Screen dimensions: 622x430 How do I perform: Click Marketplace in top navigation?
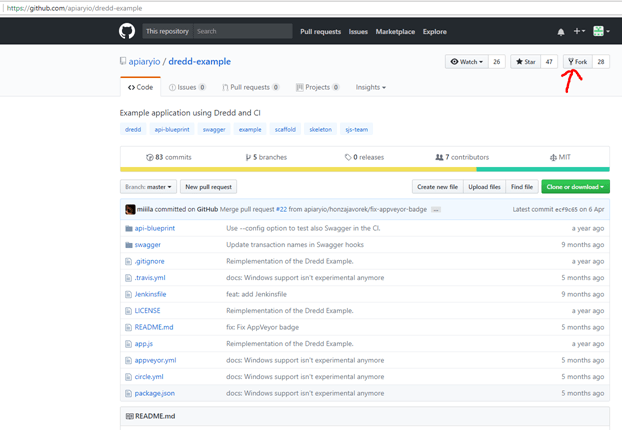[x=395, y=32]
